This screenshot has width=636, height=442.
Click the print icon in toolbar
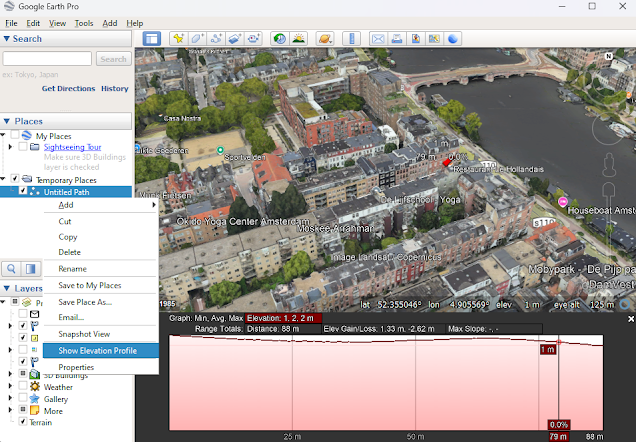(x=397, y=39)
